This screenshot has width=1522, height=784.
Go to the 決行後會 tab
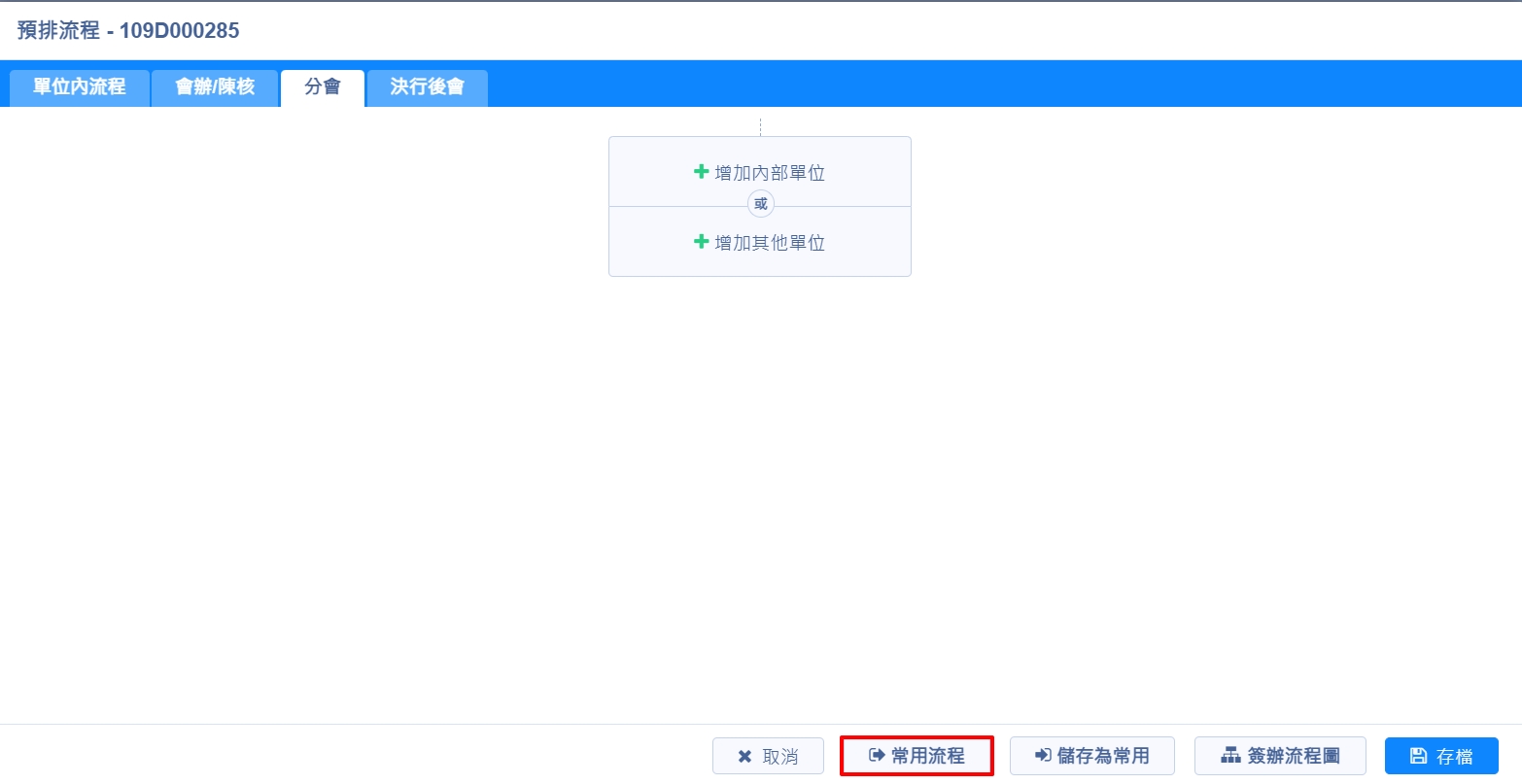point(428,87)
